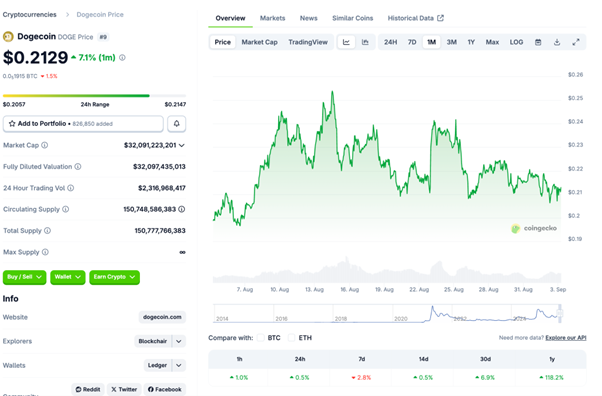
Task: Add Dogecoin to Portfolio
Action: pyautogui.click(x=83, y=124)
